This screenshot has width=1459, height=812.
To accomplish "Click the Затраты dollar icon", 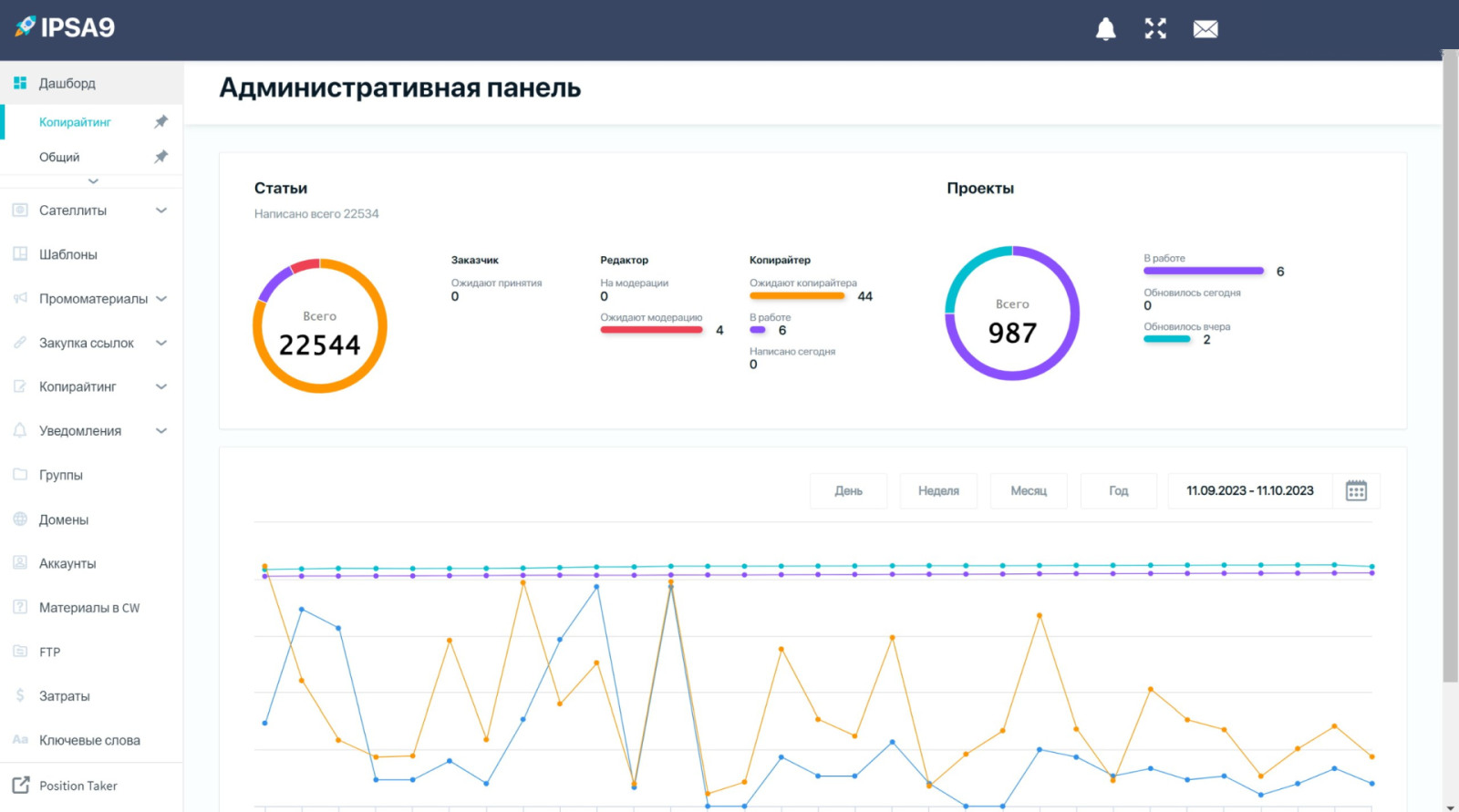I will (x=20, y=695).
